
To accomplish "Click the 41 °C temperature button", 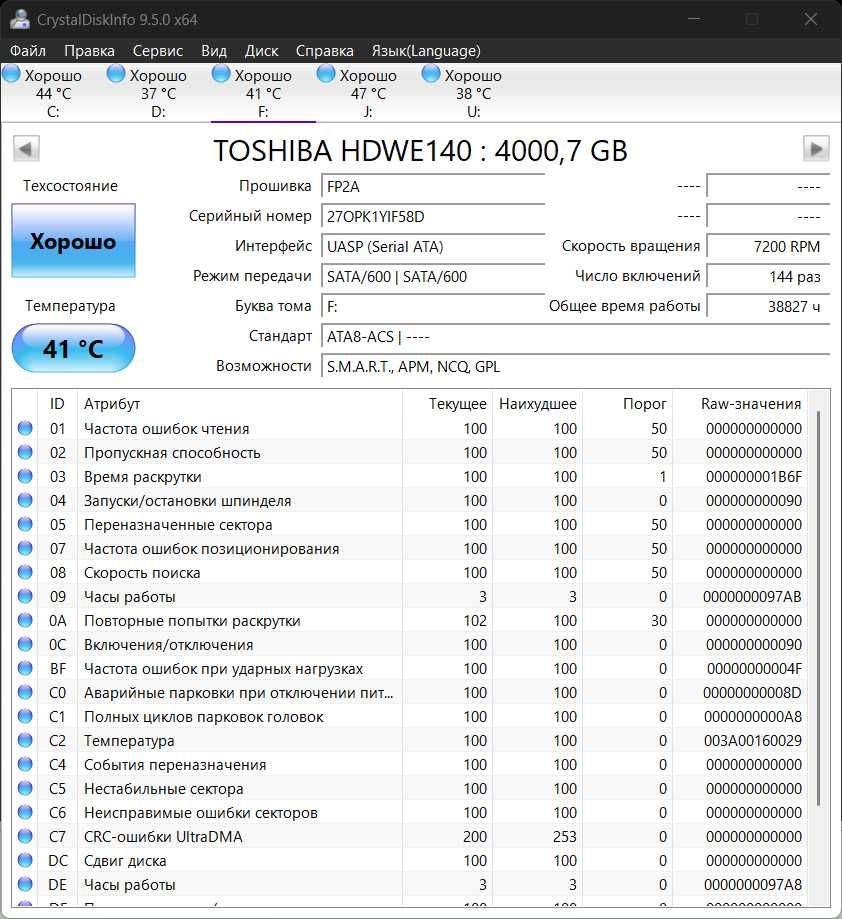I will (x=73, y=348).
